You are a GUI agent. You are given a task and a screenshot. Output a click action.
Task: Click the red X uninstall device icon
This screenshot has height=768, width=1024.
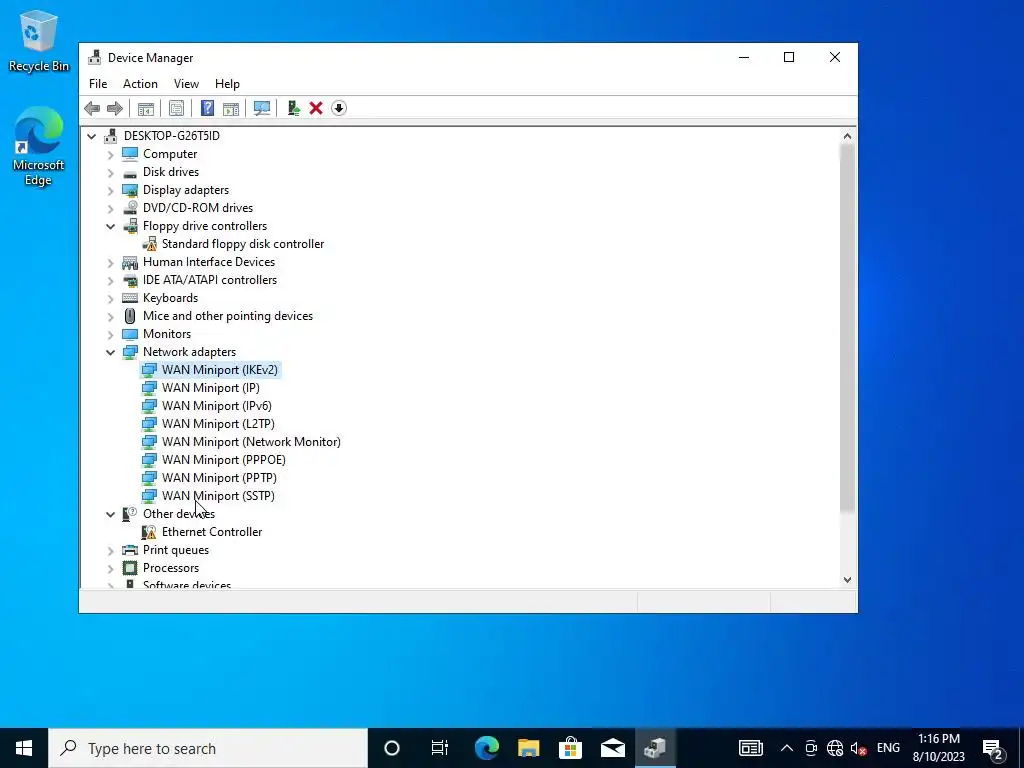tap(316, 108)
